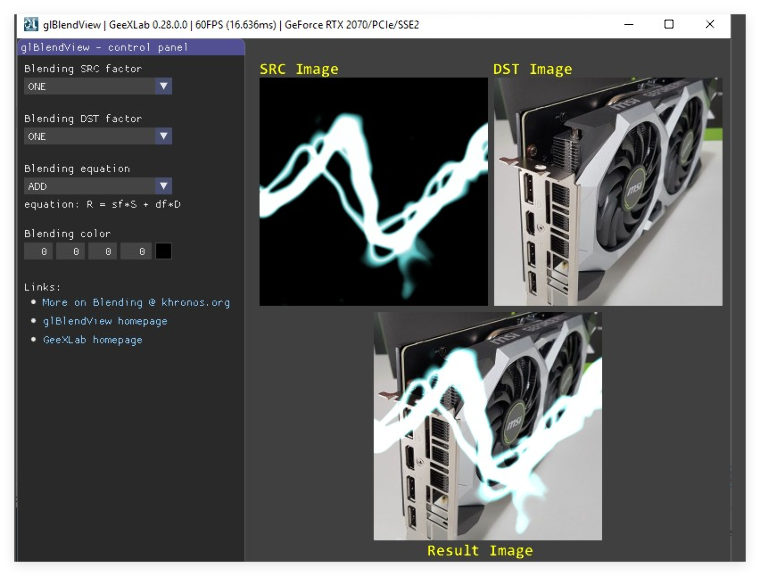Open the Blending DST factor dropdown arrow
The height and width of the screenshot is (576, 760).
point(164,136)
